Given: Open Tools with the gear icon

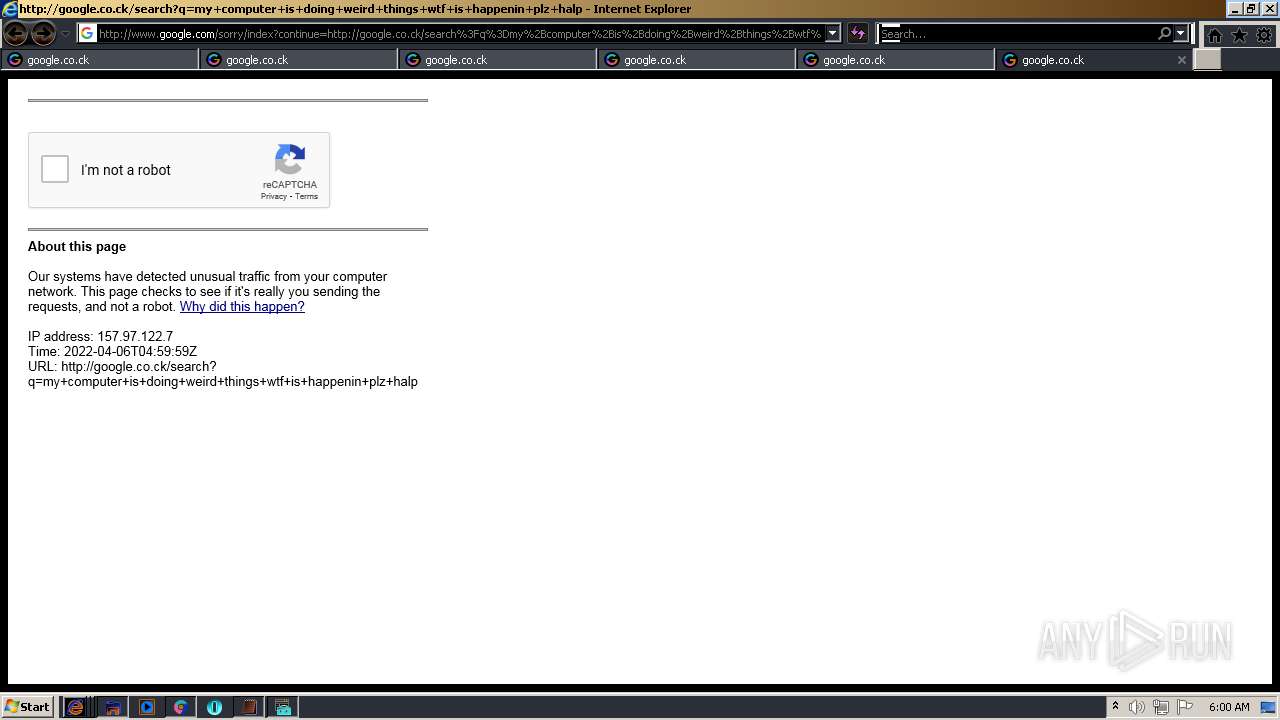Looking at the screenshot, I should click(x=1264, y=35).
